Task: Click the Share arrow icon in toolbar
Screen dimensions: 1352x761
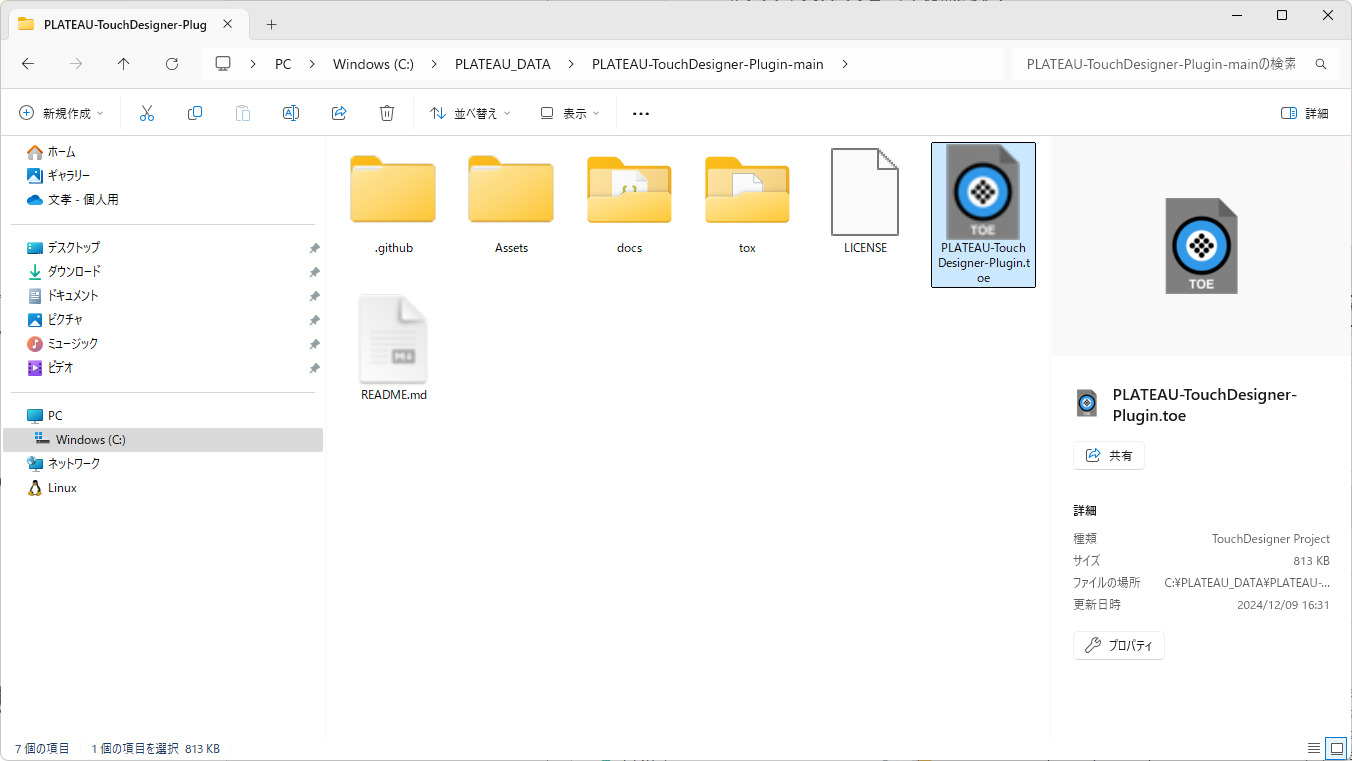Action: 339,113
